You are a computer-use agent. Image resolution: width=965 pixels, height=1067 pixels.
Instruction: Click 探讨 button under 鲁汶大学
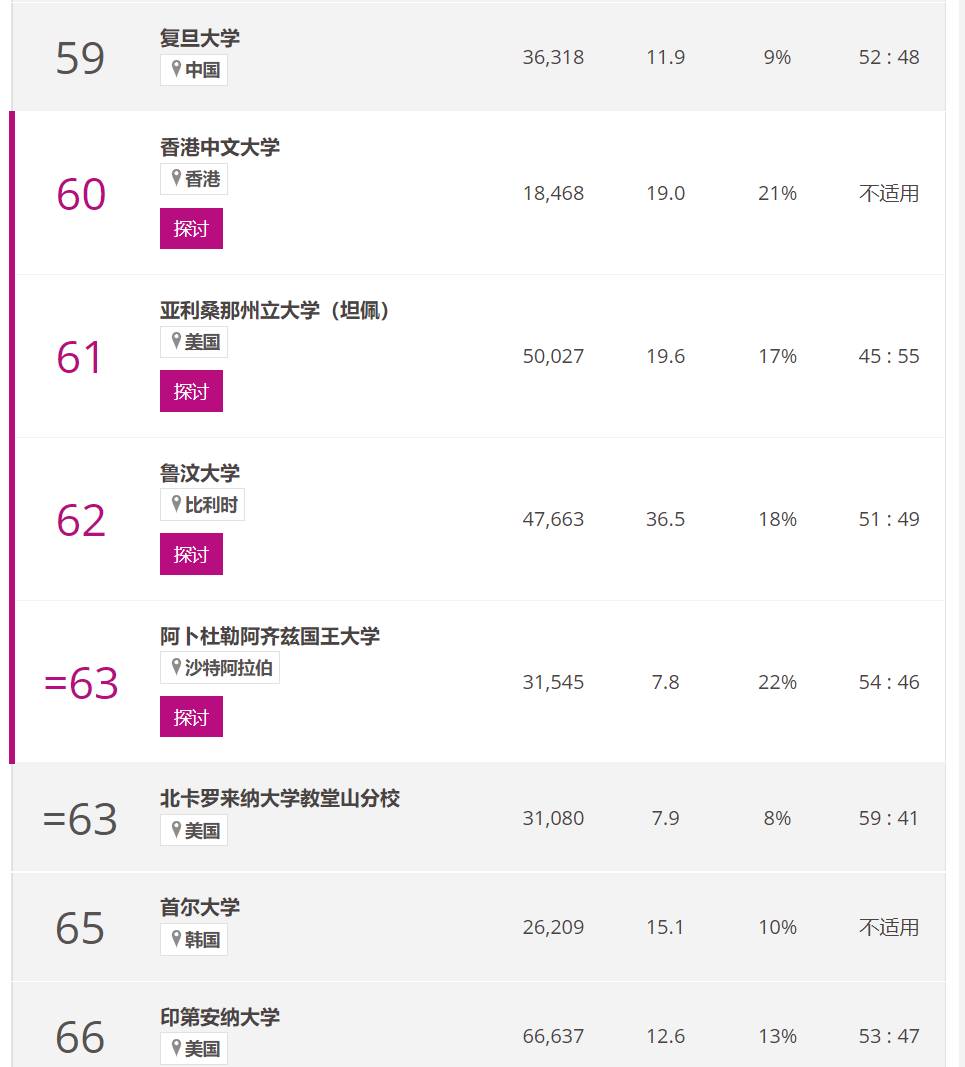click(x=191, y=555)
